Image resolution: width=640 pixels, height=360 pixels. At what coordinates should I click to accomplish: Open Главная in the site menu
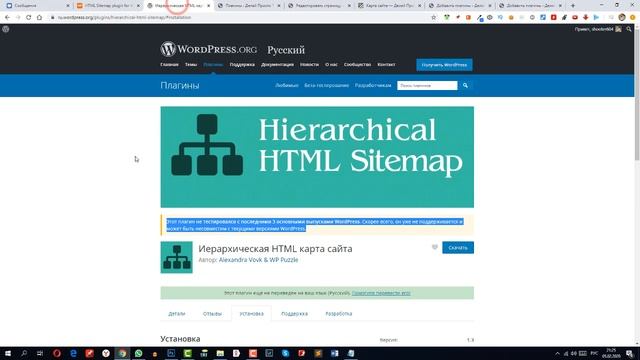coord(169,64)
